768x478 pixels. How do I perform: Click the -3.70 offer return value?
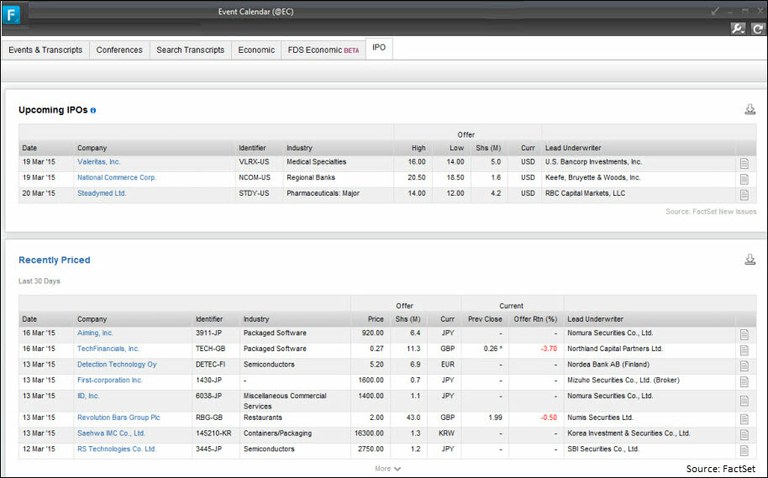(549, 348)
